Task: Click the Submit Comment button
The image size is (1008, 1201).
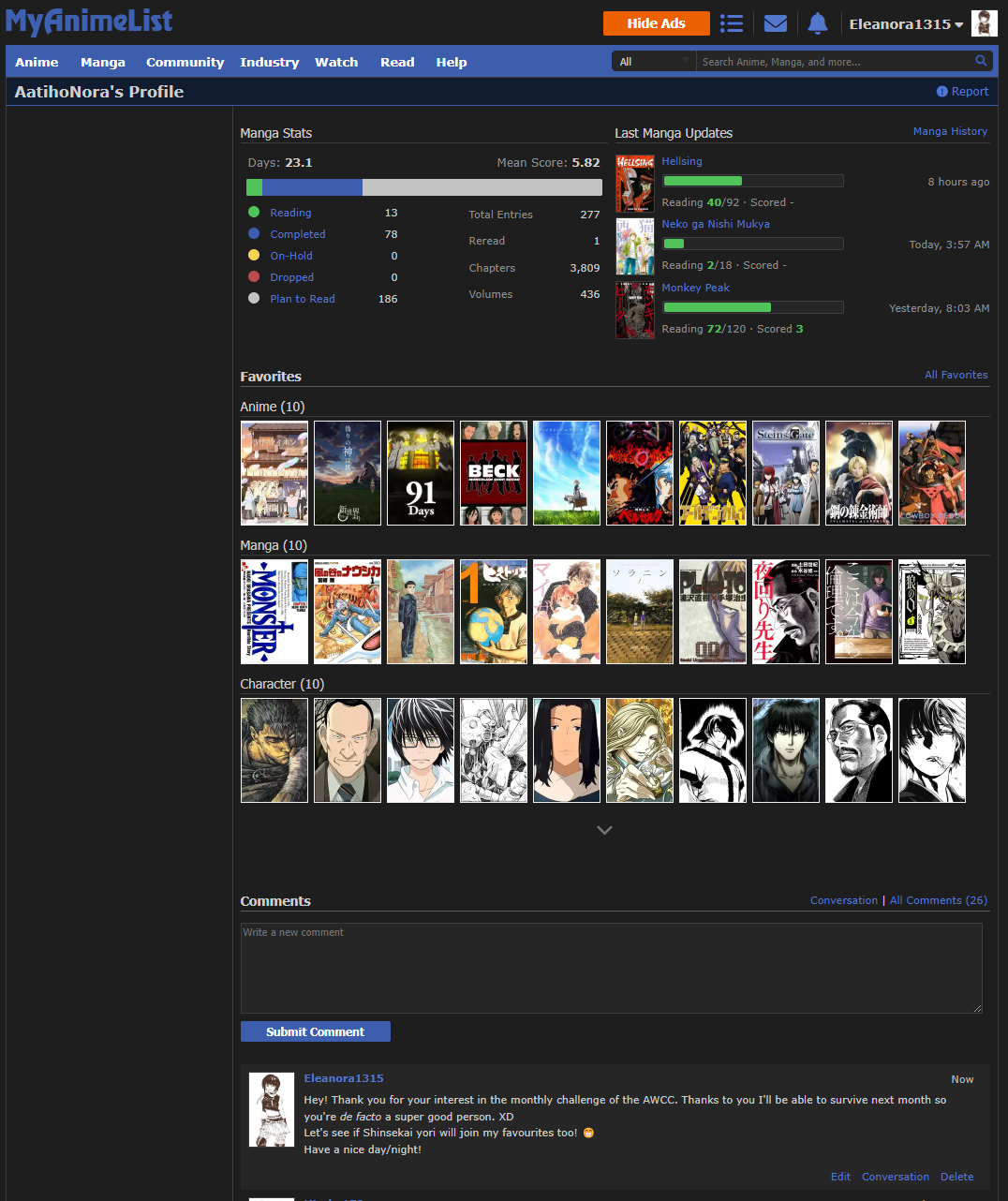Action: pyautogui.click(x=315, y=1031)
